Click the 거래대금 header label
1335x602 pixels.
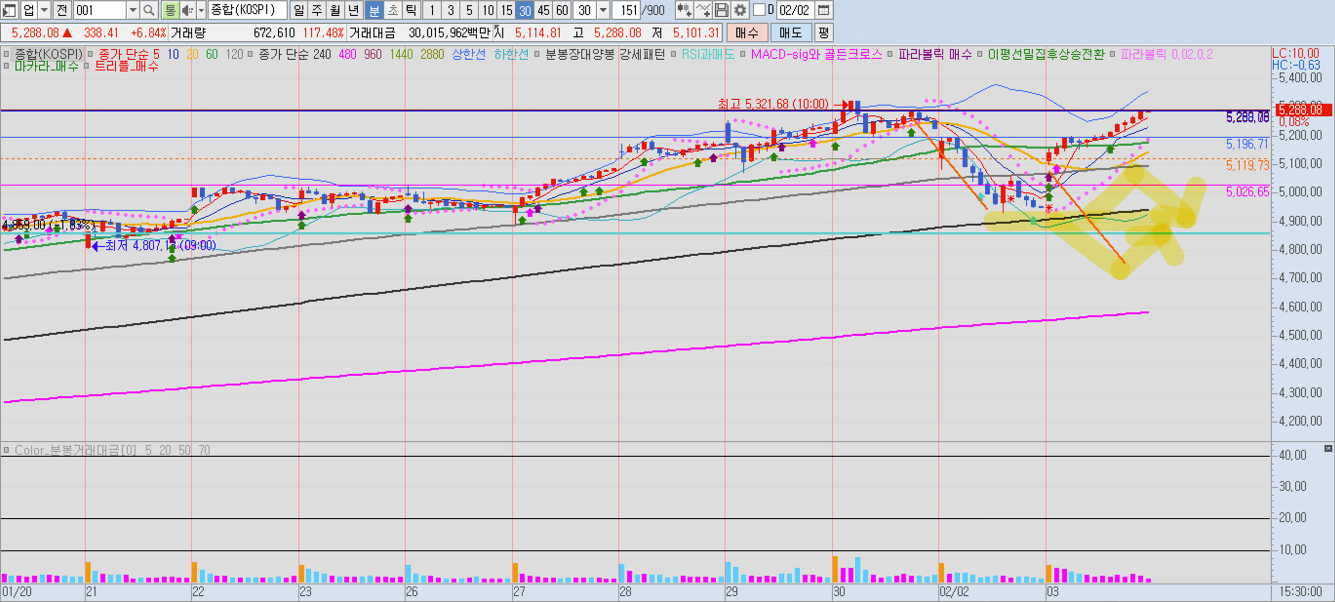click(x=372, y=33)
